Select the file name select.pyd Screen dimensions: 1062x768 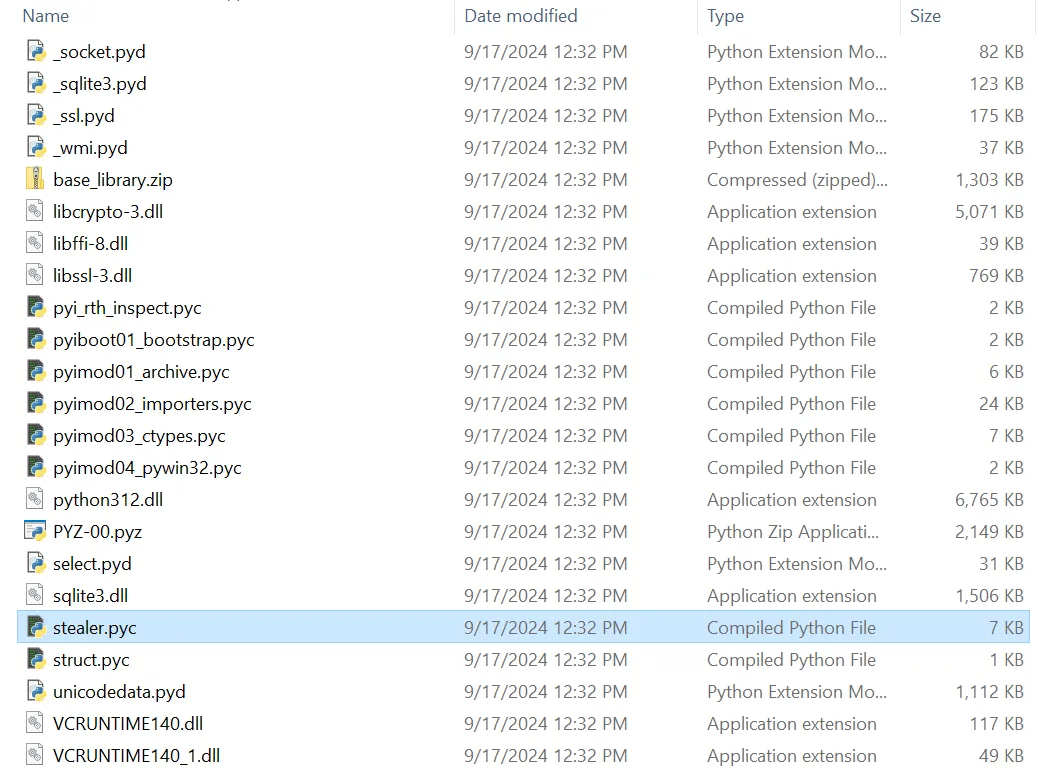(92, 563)
